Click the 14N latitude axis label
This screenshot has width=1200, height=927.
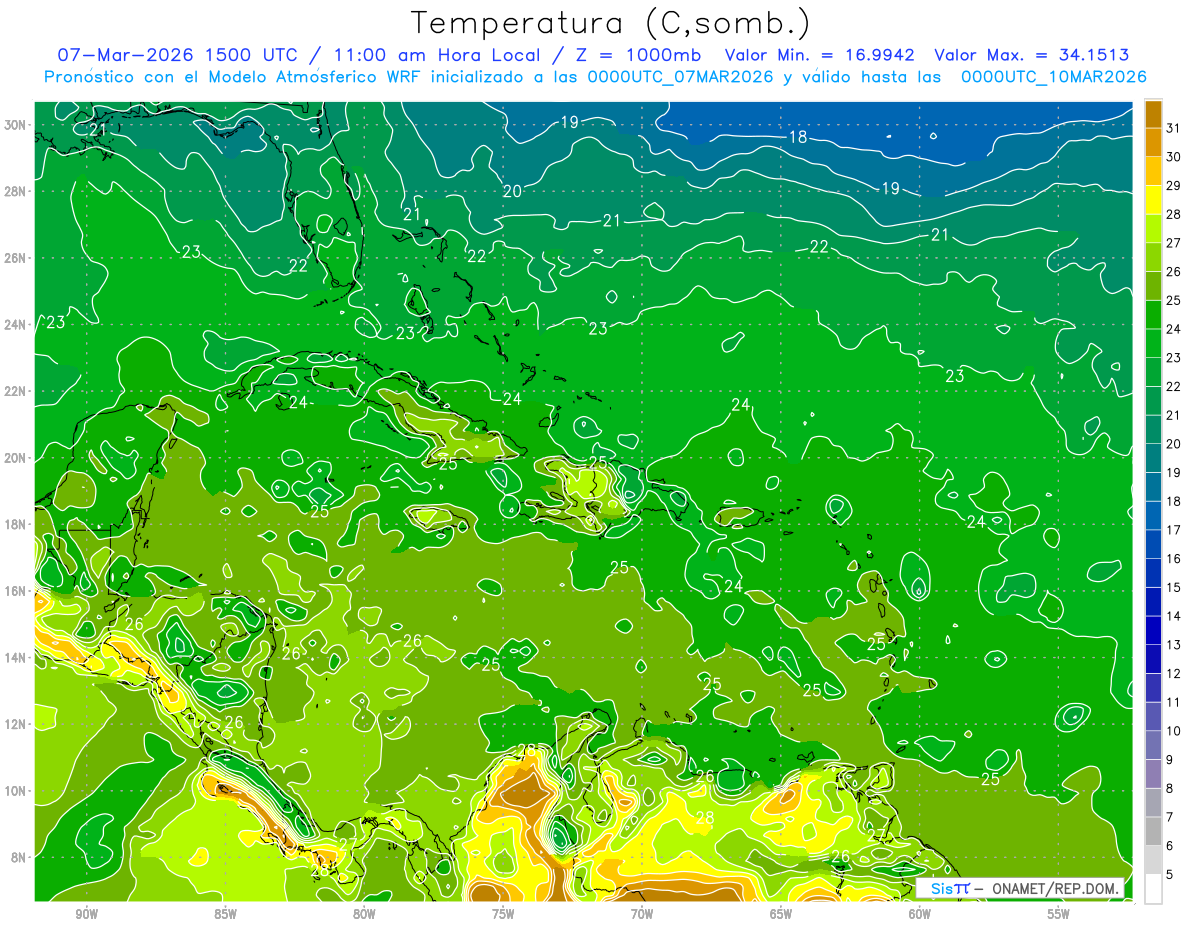coord(15,657)
